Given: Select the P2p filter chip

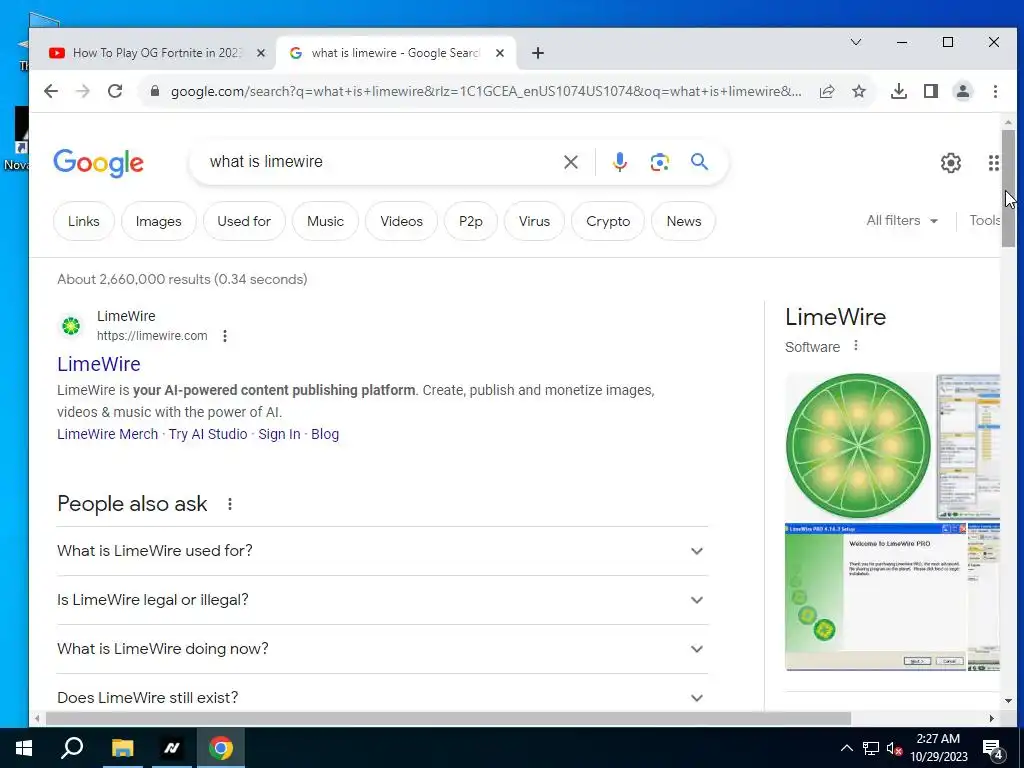Looking at the screenshot, I should point(471,221).
